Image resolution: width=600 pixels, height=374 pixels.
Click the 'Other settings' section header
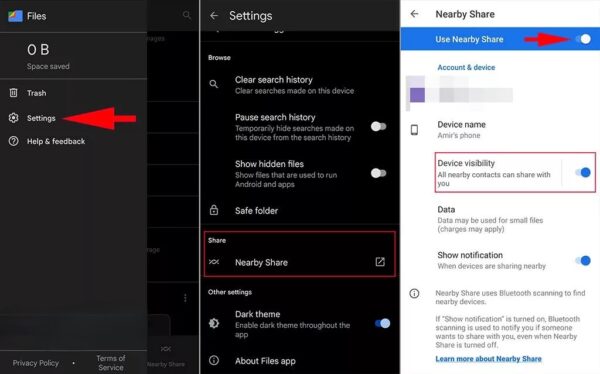(x=230, y=292)
